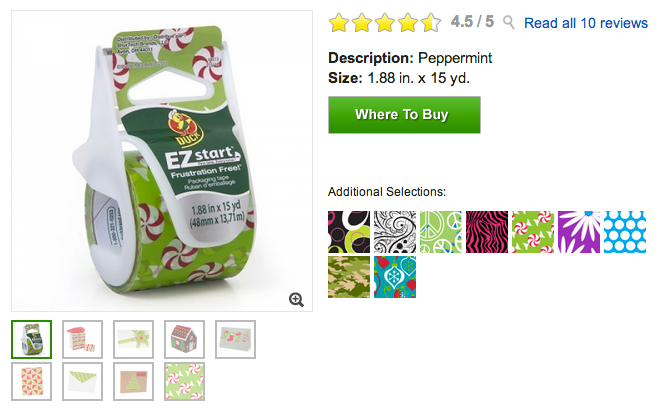Click the zoom-in magnifier on product image
This screenshot has height=412, width=665.
click(296, 300)
